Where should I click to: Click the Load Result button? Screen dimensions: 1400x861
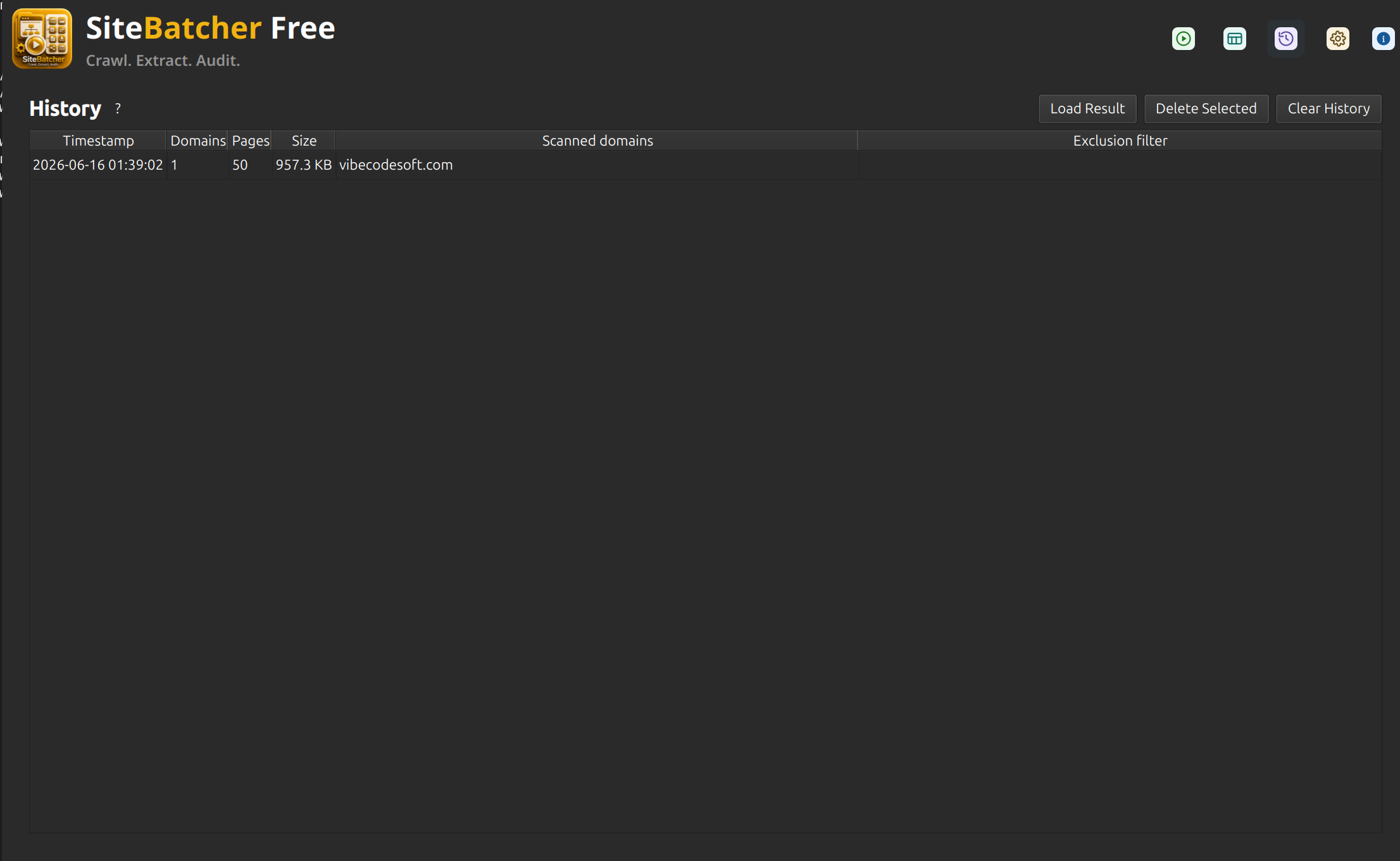click(x=1087, y=108)
